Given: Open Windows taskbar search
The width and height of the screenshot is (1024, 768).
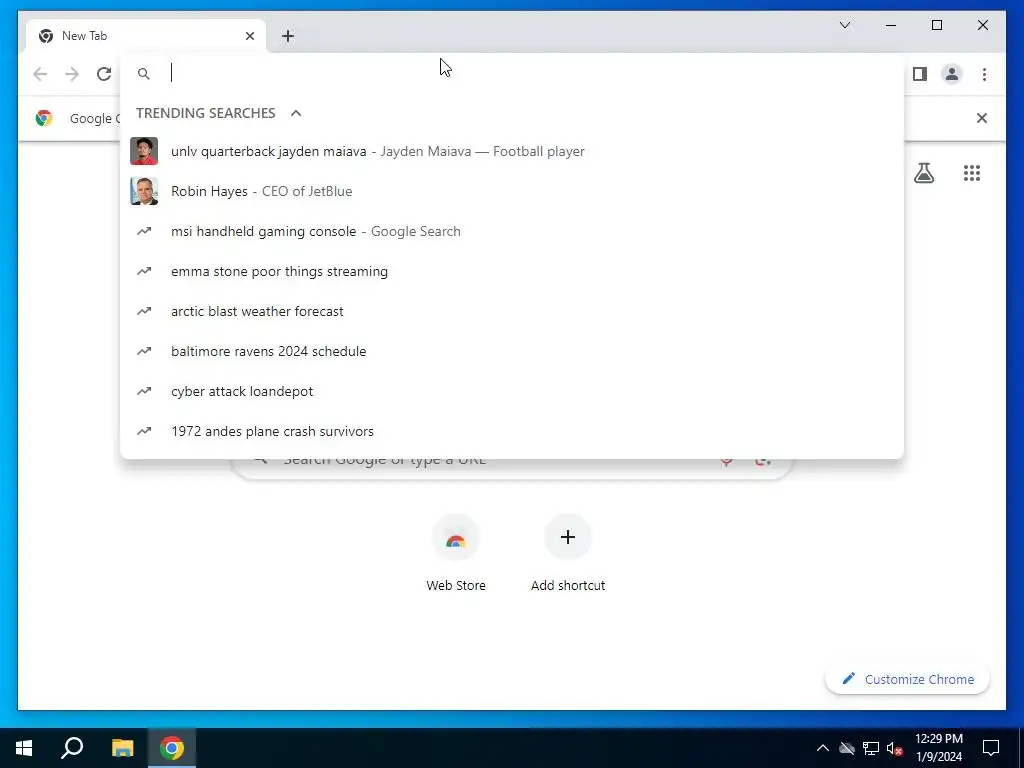Looking at the screenshot, I should click(x=72, y=748).
